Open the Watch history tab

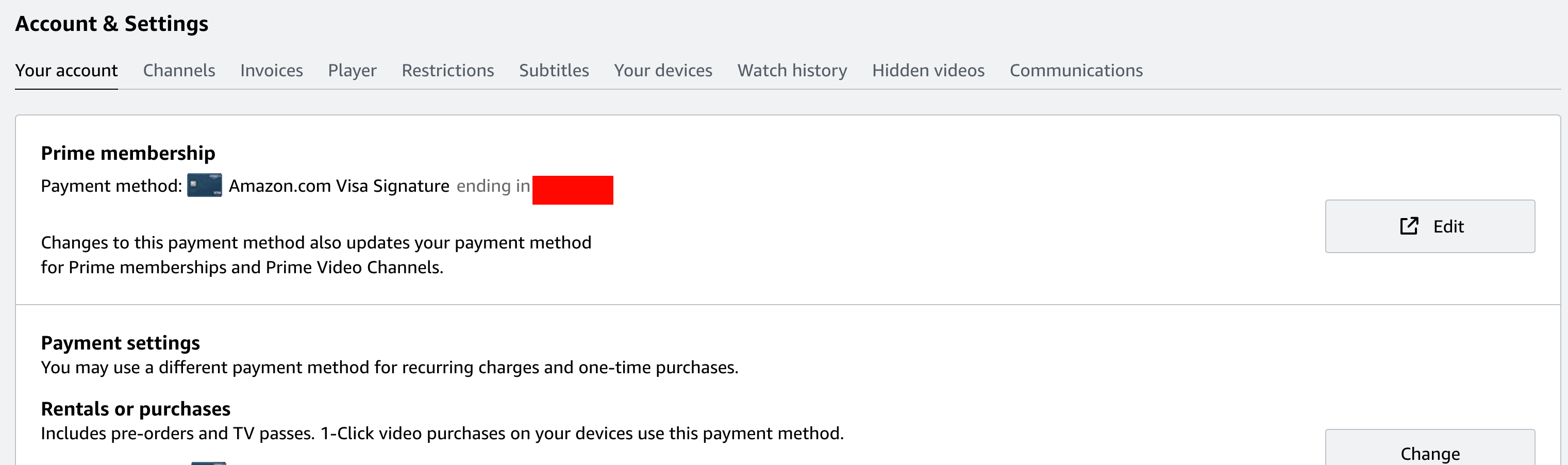pyautogui.click(x=792, y=70)
